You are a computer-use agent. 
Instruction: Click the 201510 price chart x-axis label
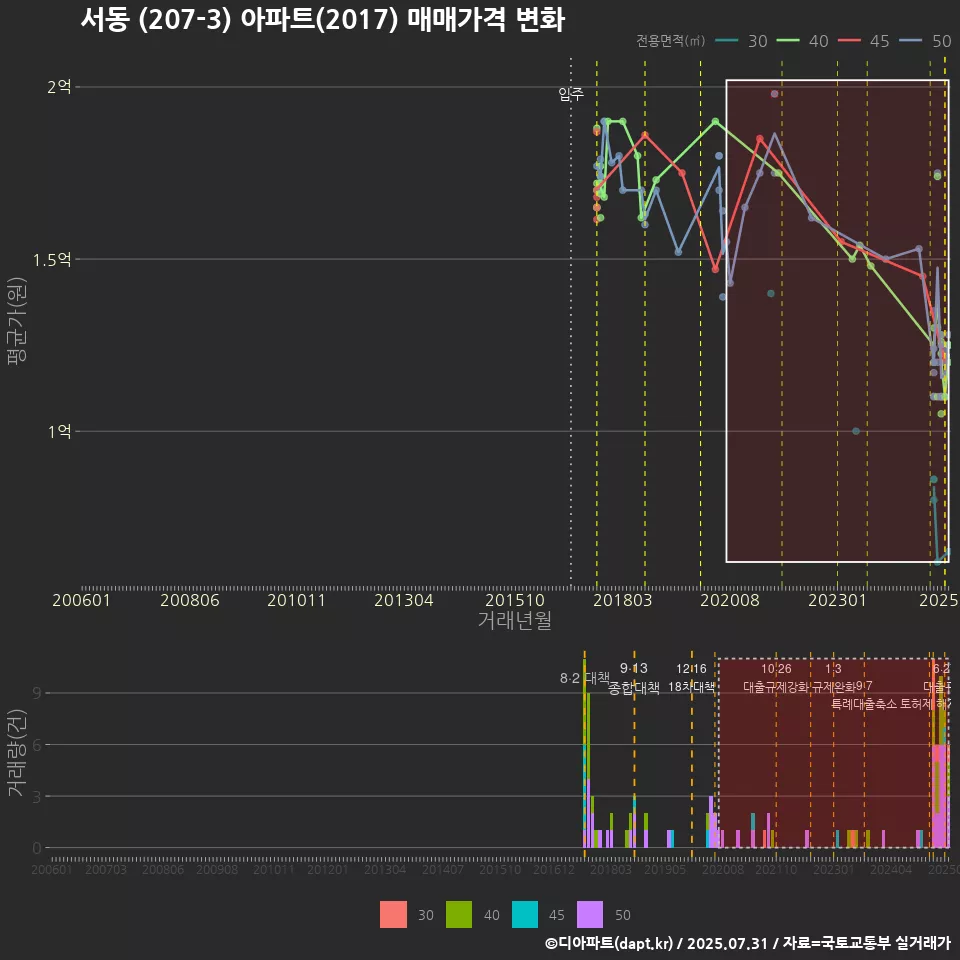(x=515, y=600)
